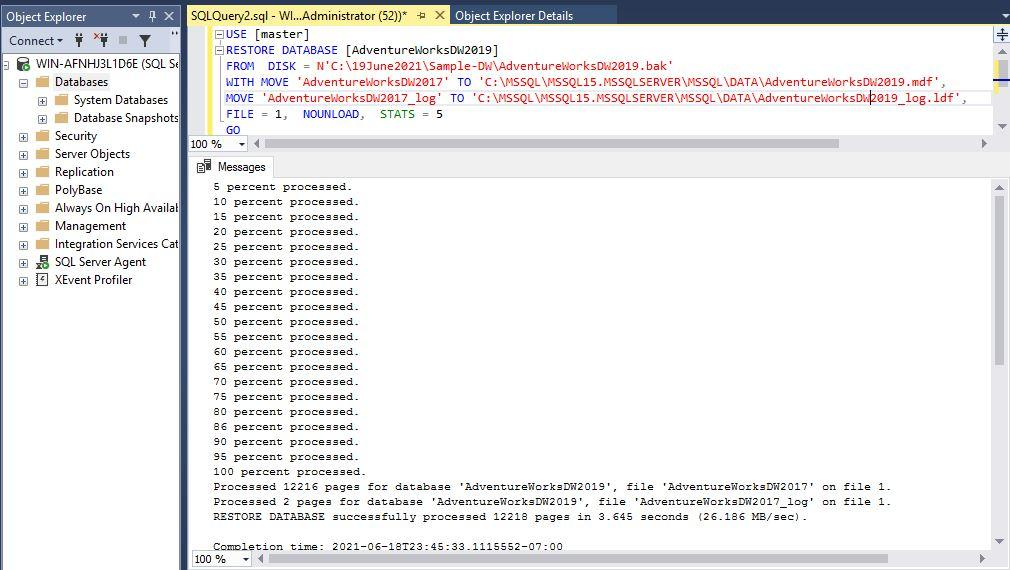Open the Messages pane zoom 100 % dropdown
The image size is (1010, 570).
click(246, 559)
